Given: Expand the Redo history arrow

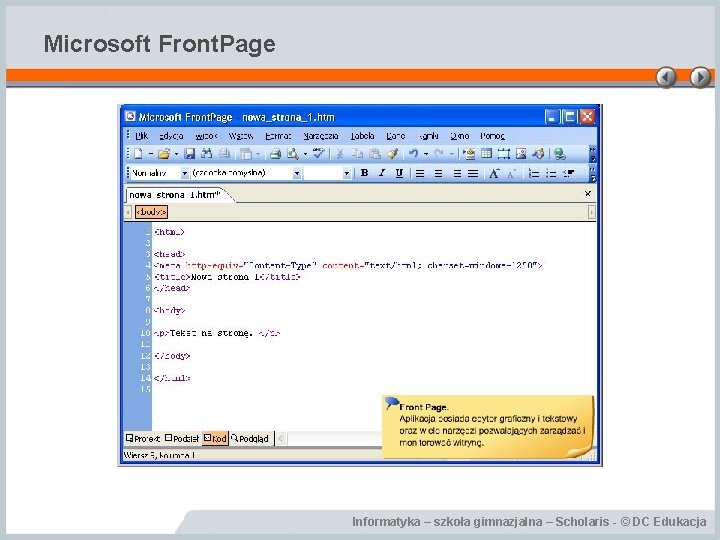Looking at the screenshot, I should [452, 154].
